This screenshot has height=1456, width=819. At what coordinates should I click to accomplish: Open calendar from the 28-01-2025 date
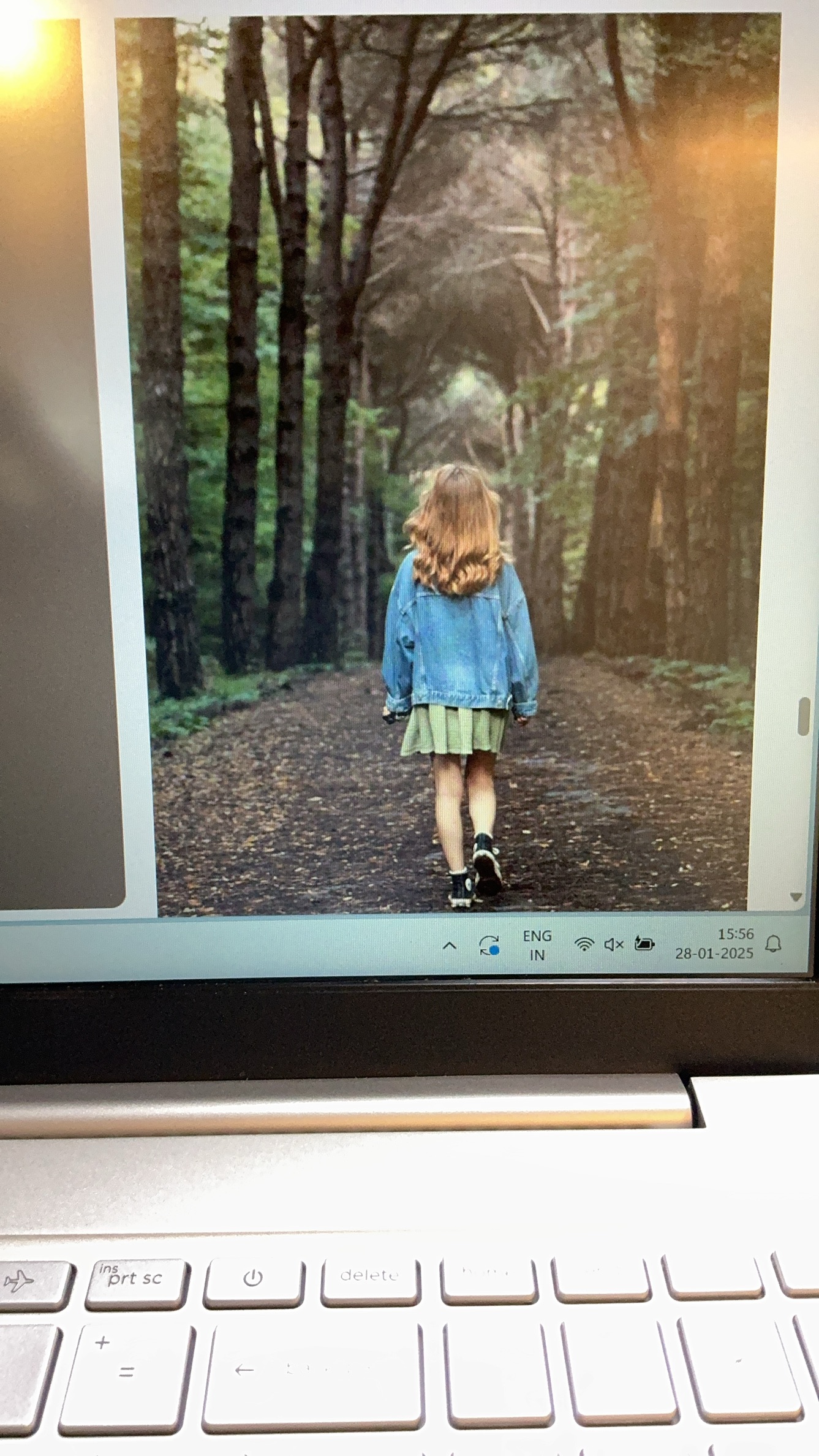coord(714,954)
